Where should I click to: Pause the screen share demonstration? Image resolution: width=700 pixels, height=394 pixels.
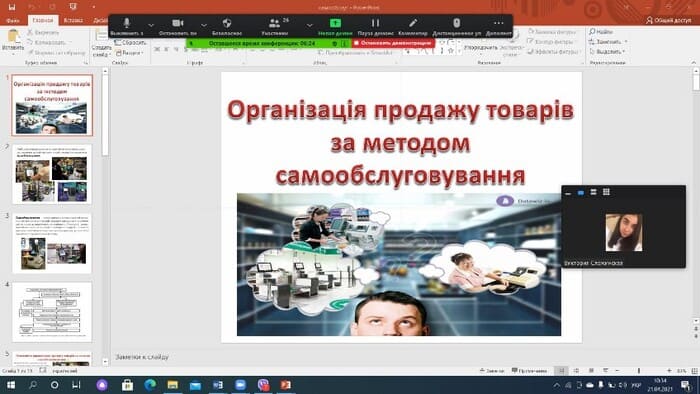pyautogui.click(x=375, y=26)
